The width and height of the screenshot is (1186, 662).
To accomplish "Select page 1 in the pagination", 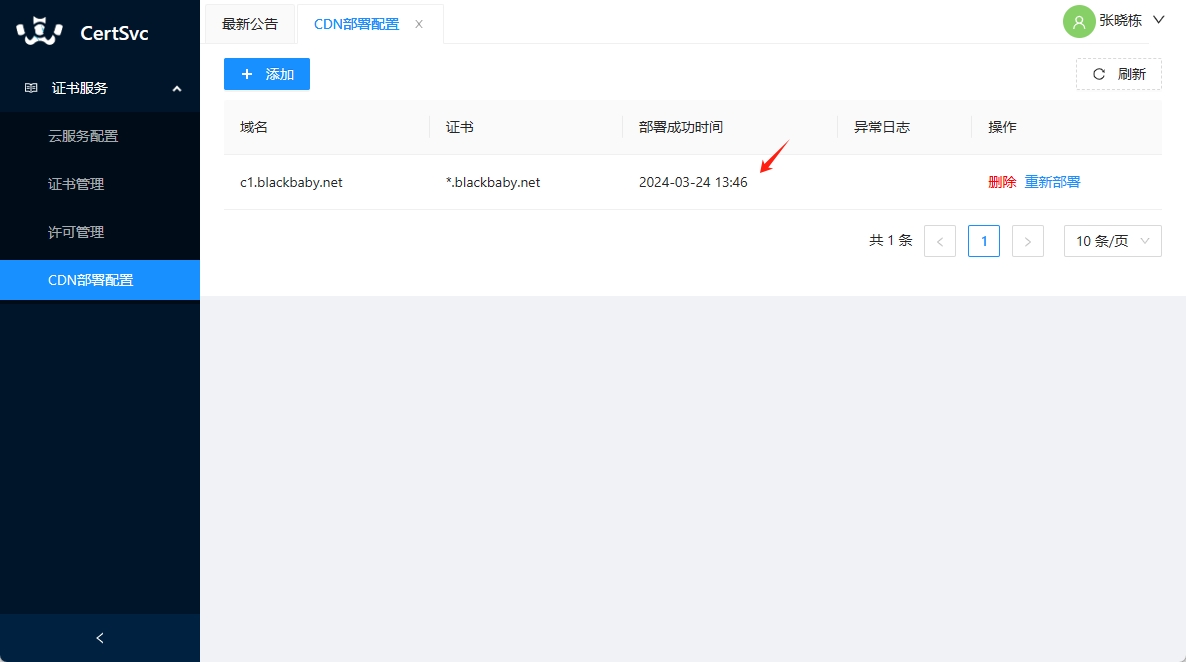I will pyautogui.click(x=984, y=240).
